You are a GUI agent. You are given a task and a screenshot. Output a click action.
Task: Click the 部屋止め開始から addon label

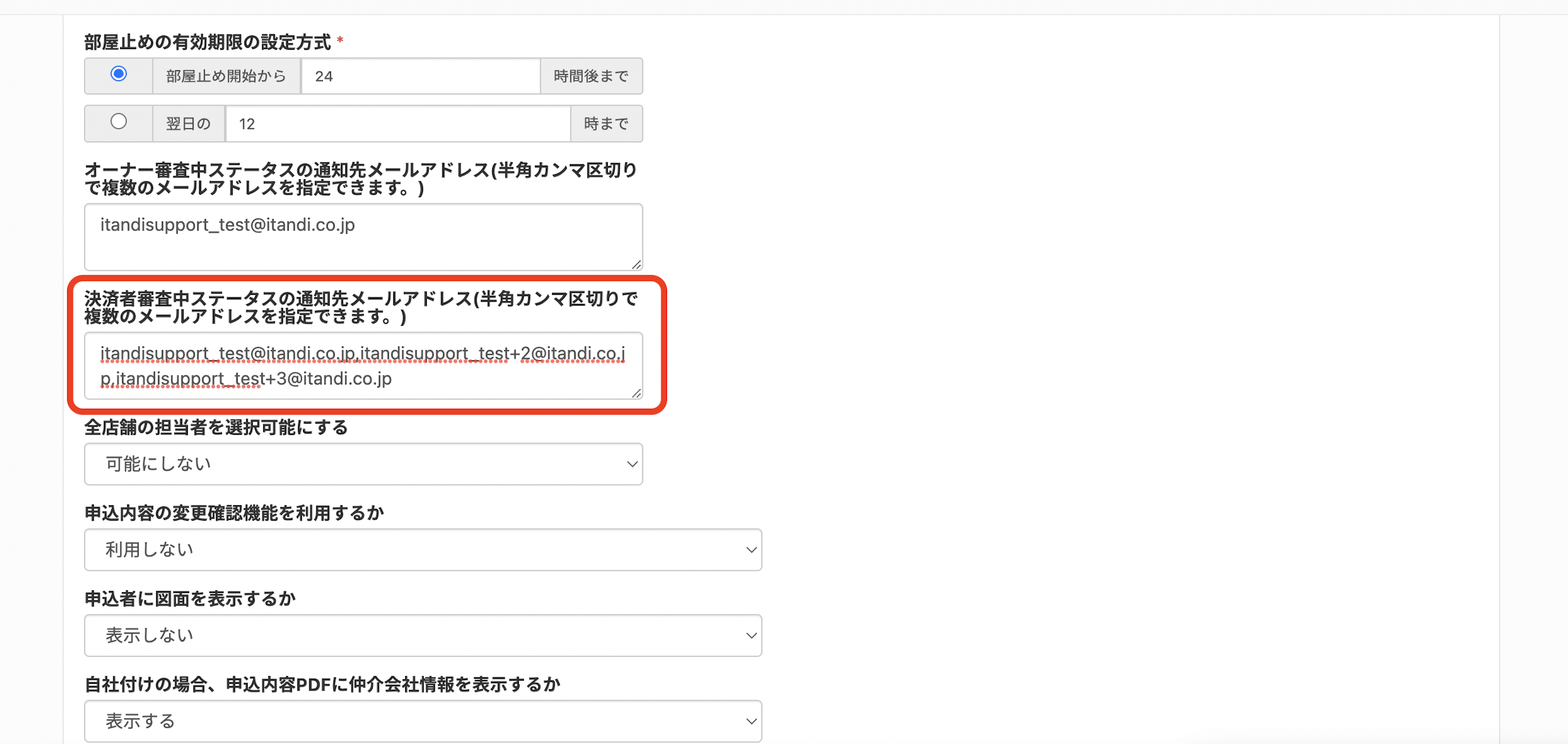226,76
